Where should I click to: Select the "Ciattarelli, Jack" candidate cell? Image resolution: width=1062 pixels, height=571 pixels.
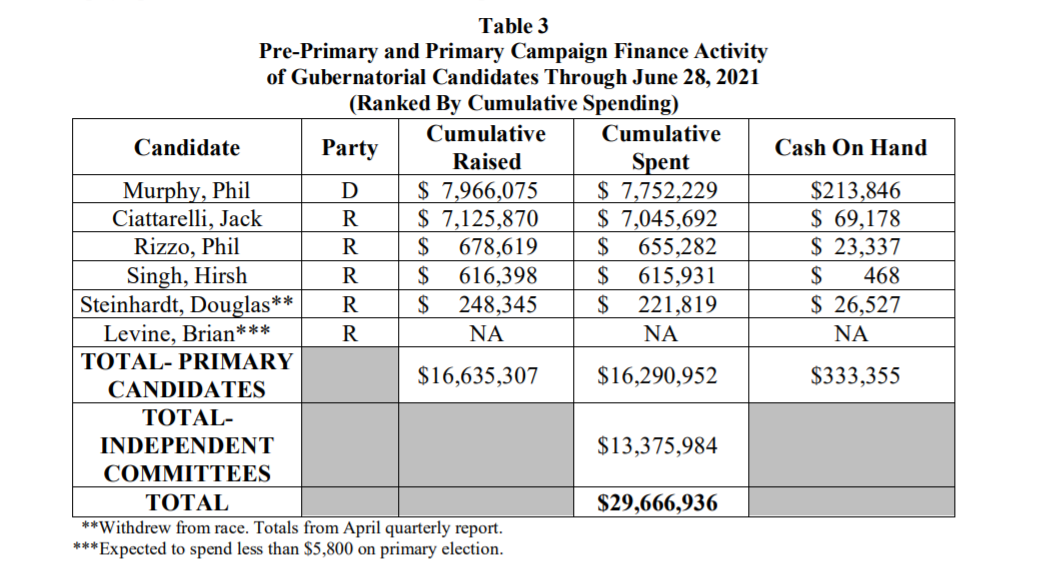187,219
